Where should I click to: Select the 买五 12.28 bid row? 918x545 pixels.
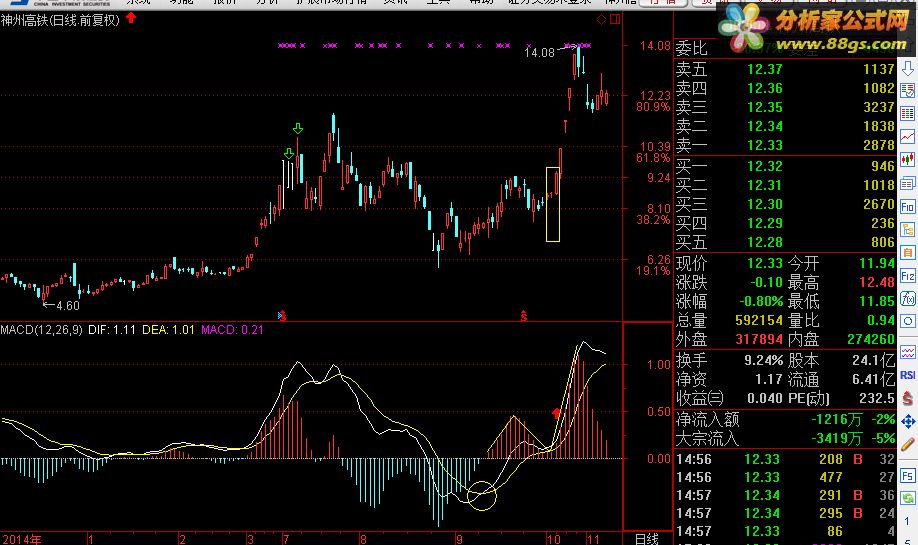(785, 242)
